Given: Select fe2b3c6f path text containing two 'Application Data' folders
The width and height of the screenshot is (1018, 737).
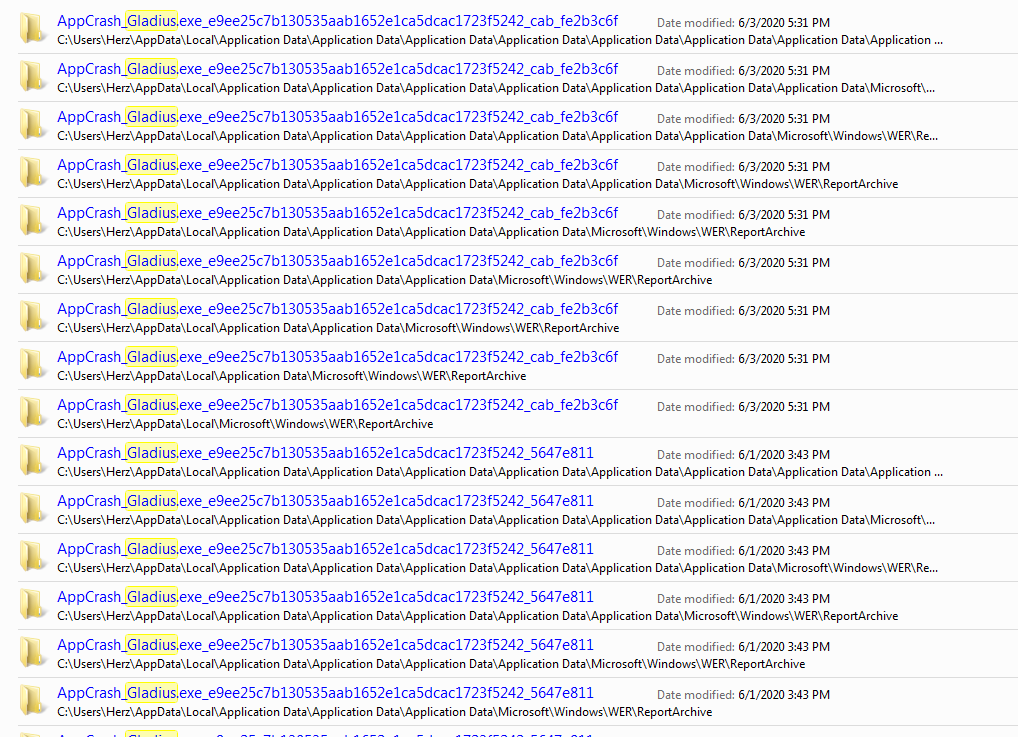Looking at the screenshot, I should coord(338,329).
